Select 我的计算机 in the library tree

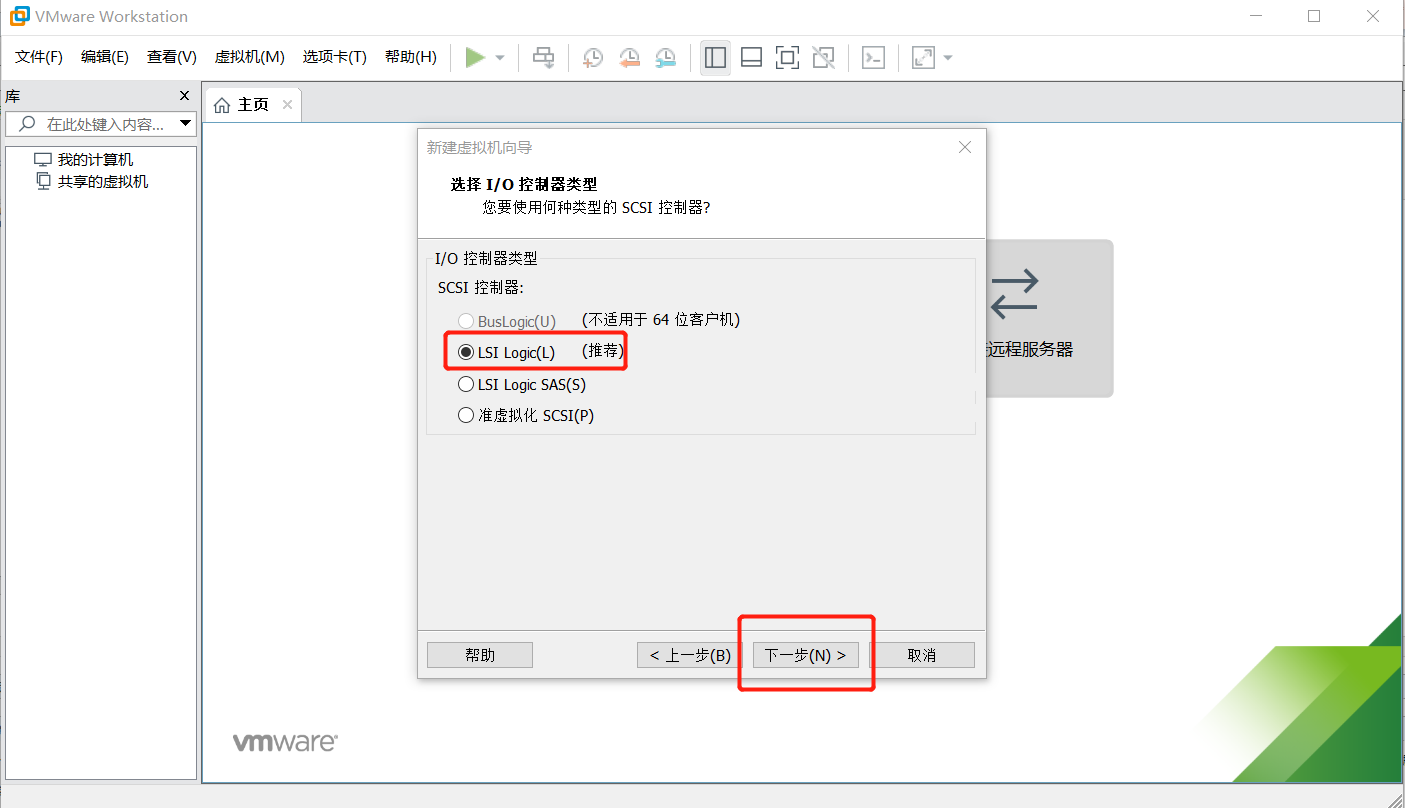point(95,160)
